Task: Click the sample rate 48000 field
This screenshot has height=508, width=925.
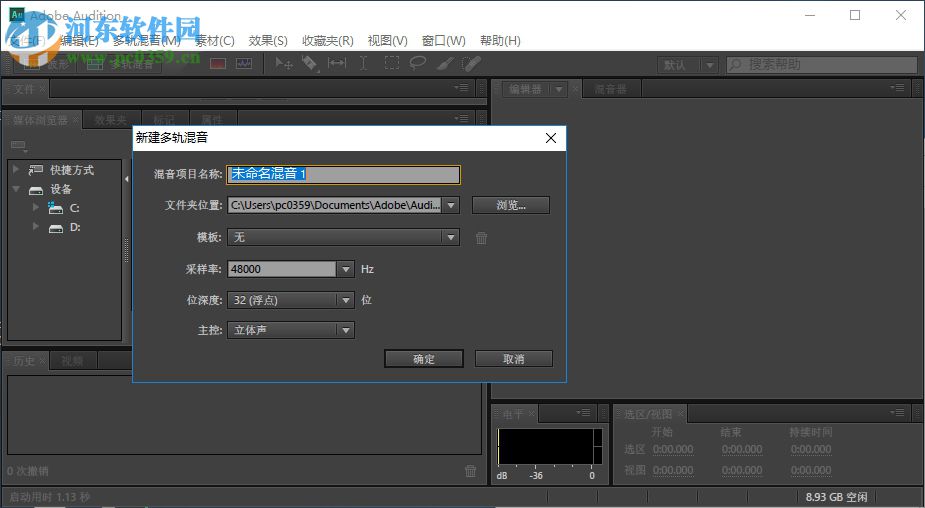Action: tap(282, 269)
